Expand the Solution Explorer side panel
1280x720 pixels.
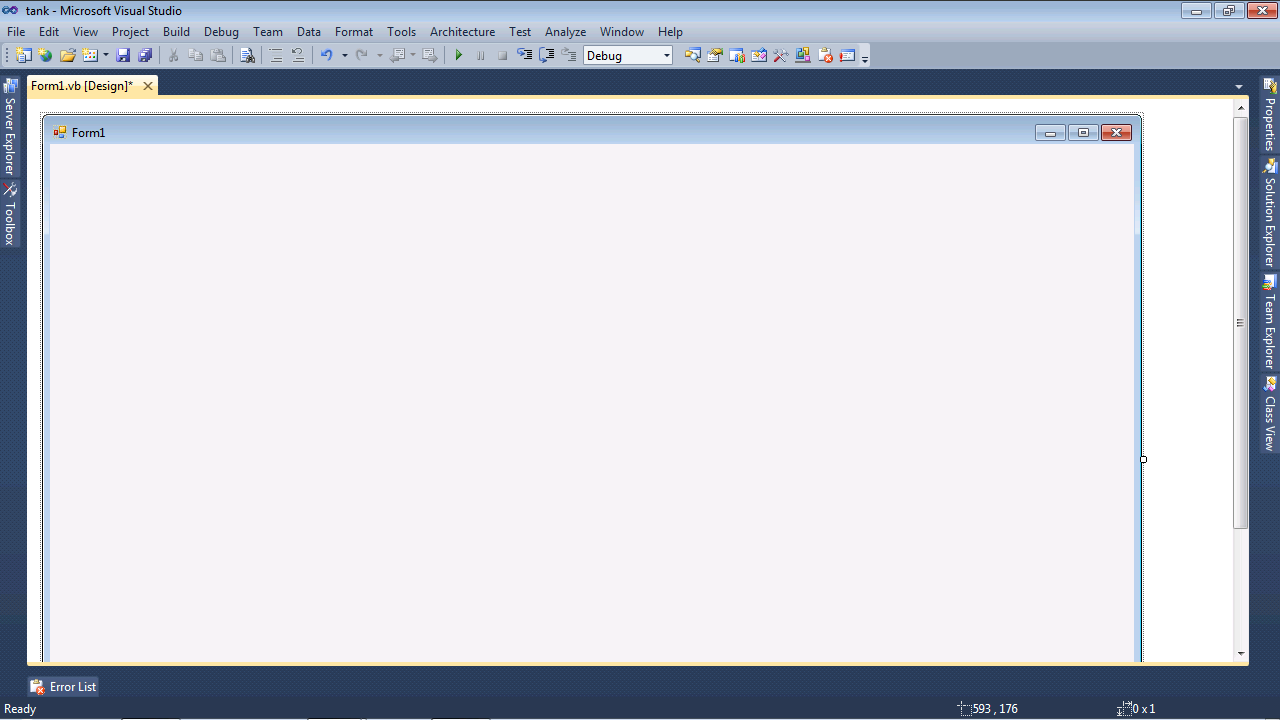pos(1270,212)
